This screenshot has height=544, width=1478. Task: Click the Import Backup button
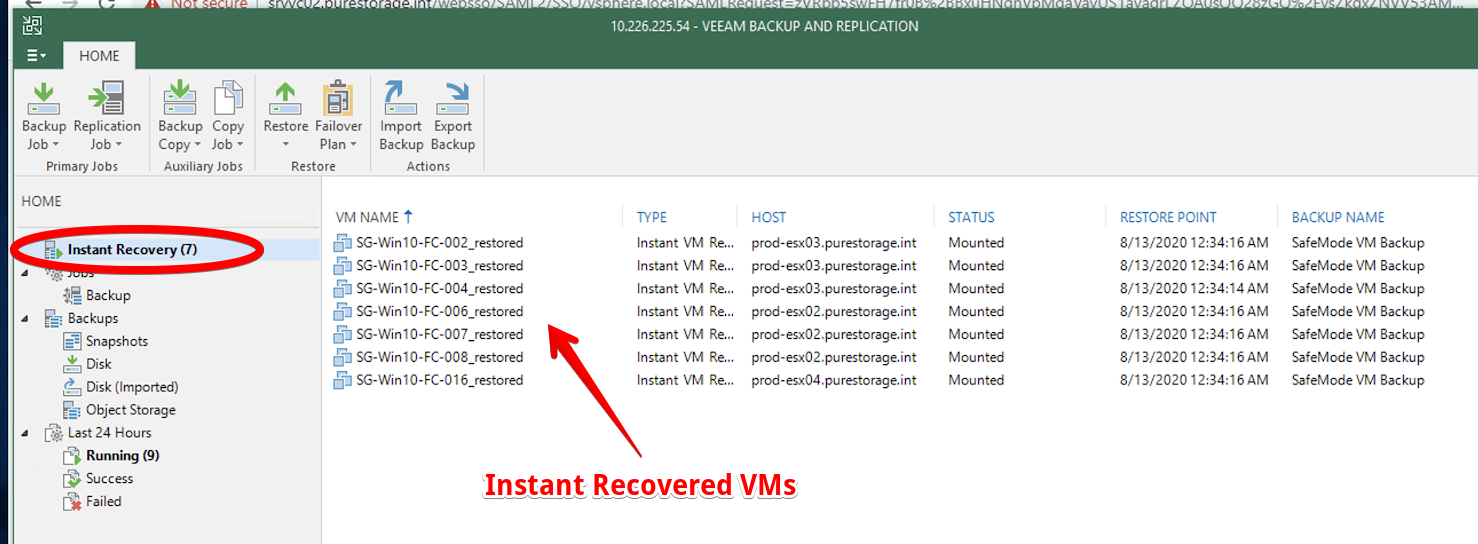pyautogui.click(x=401, y=117)
